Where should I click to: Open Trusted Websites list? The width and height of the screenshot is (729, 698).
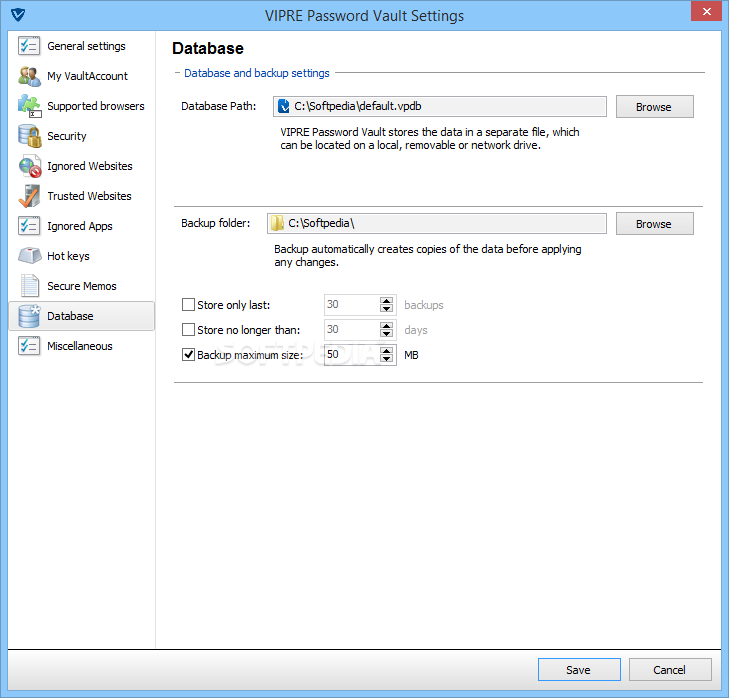click(81, 196)
